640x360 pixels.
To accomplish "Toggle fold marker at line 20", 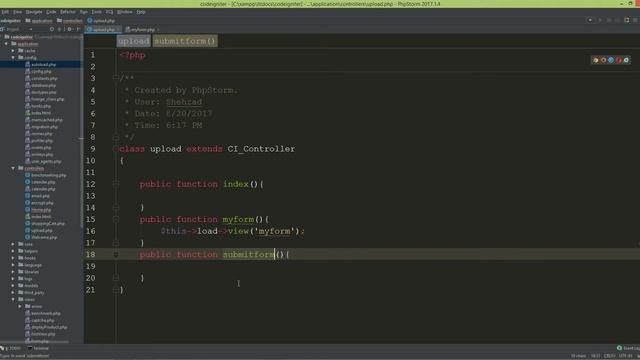I will click(x=116, y=278).
